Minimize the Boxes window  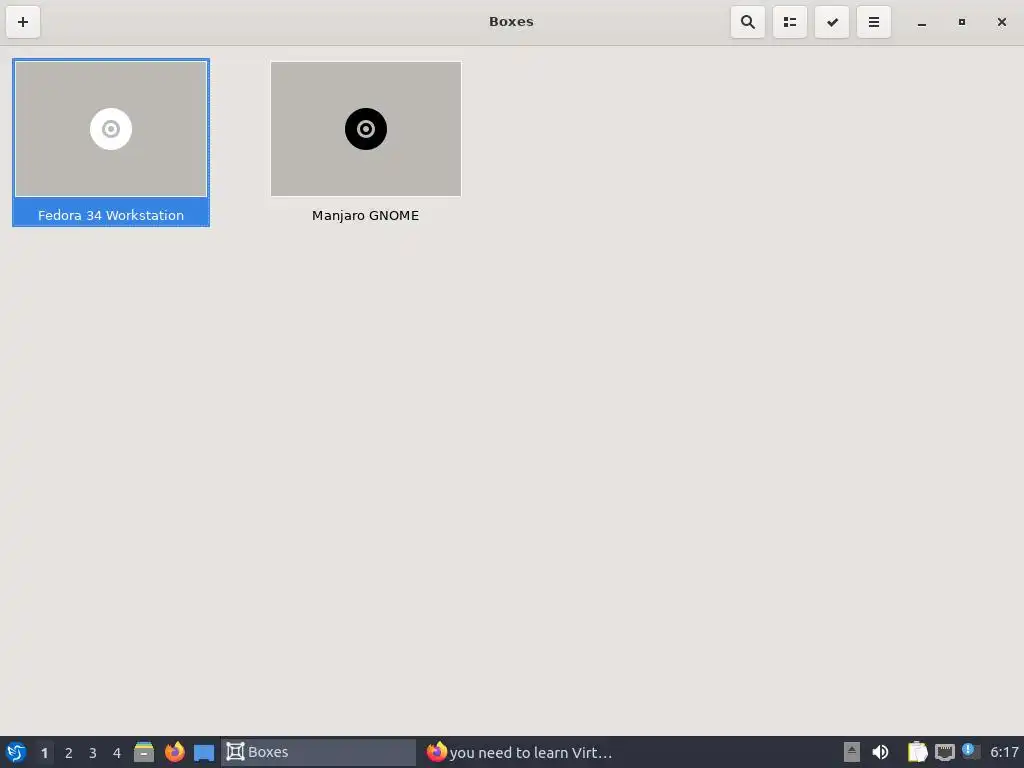(x=921, y=22)
